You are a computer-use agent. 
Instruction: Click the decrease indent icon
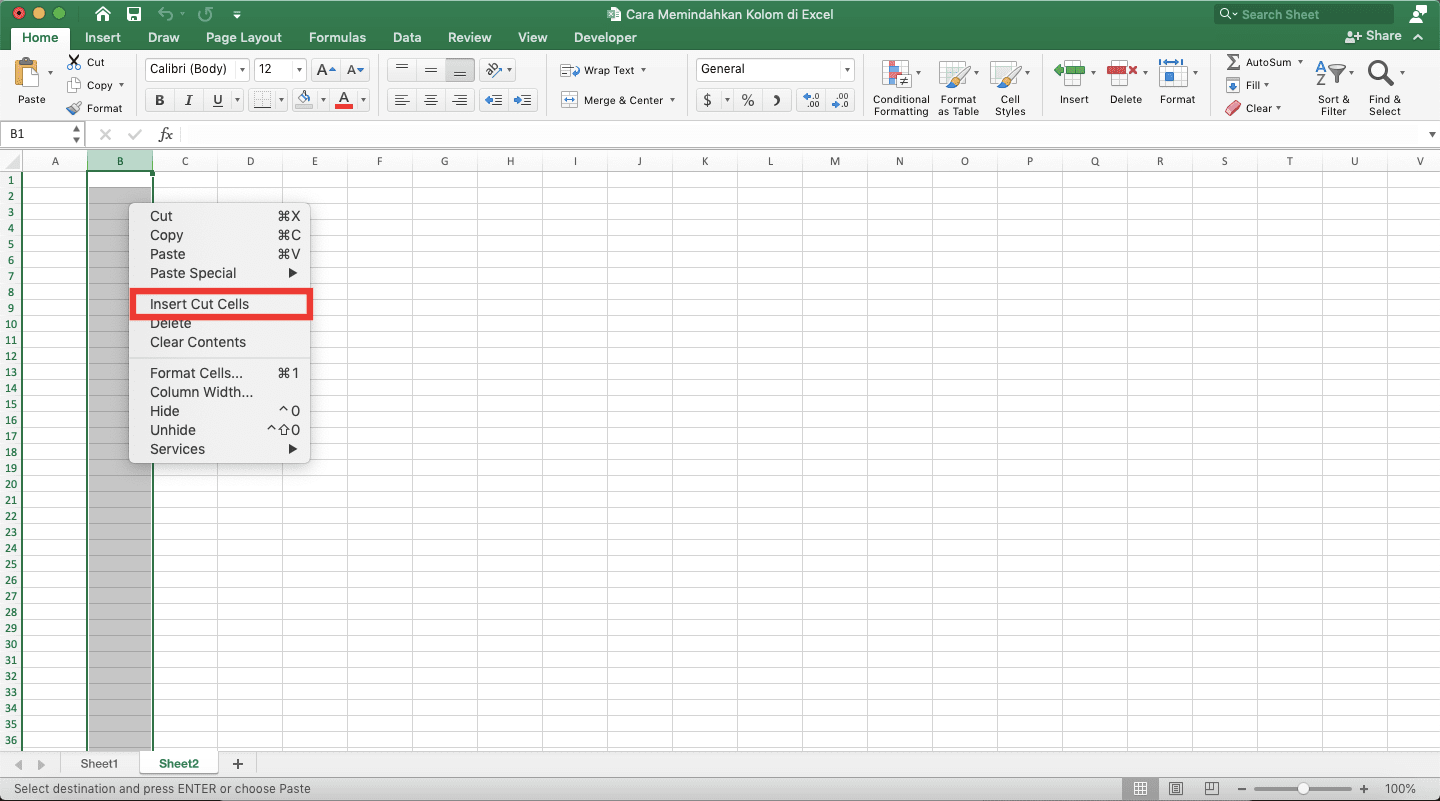(x=492, y=100)
